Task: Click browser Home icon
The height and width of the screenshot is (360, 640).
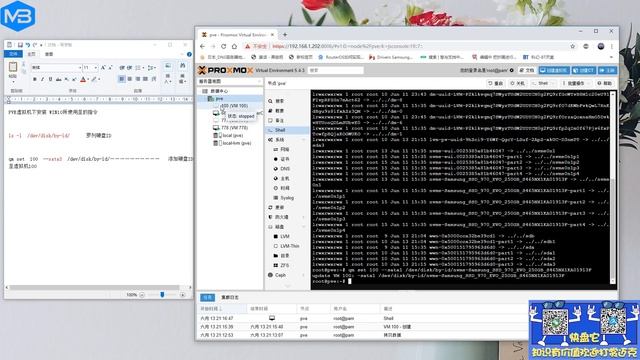Action: coord(234,47)
